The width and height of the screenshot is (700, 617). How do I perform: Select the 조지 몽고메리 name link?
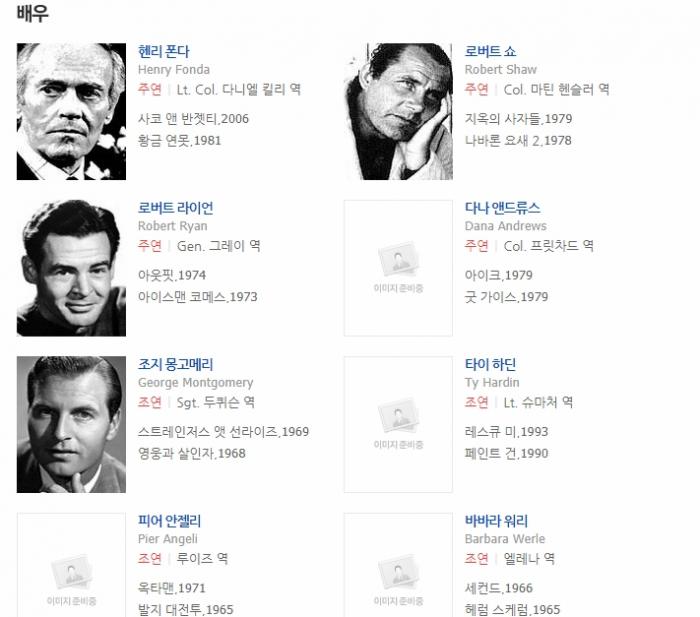coord(175,365)
